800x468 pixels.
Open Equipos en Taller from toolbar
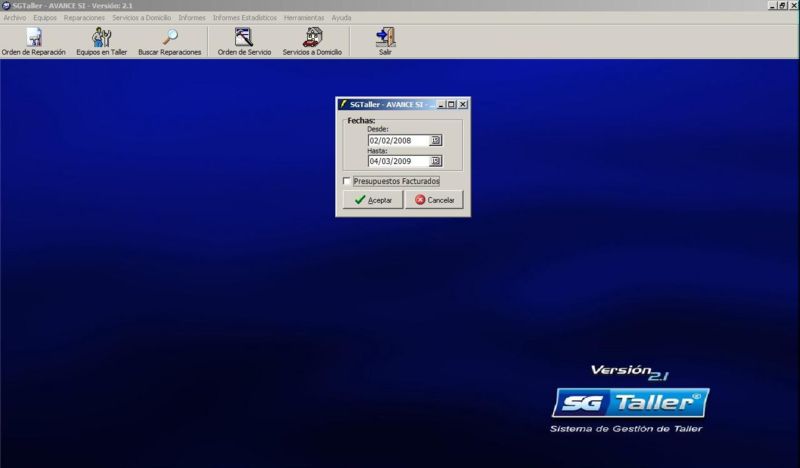(x=102, y=41)
